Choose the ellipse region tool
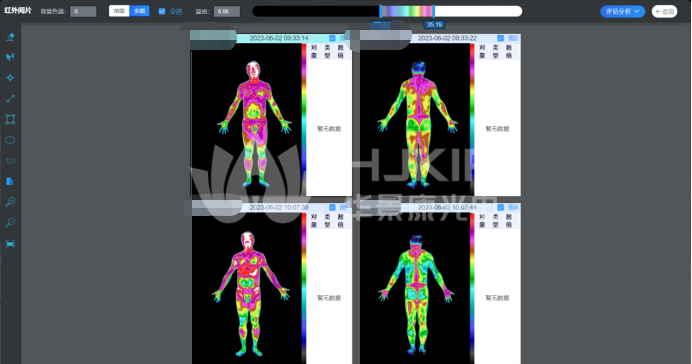This screenshot has height=364, width=692. click(x=10, y=140)
